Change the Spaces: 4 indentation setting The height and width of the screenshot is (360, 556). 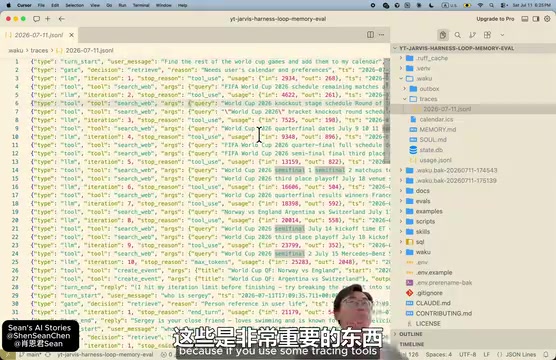pyautogui.click(x=439, y=354)
